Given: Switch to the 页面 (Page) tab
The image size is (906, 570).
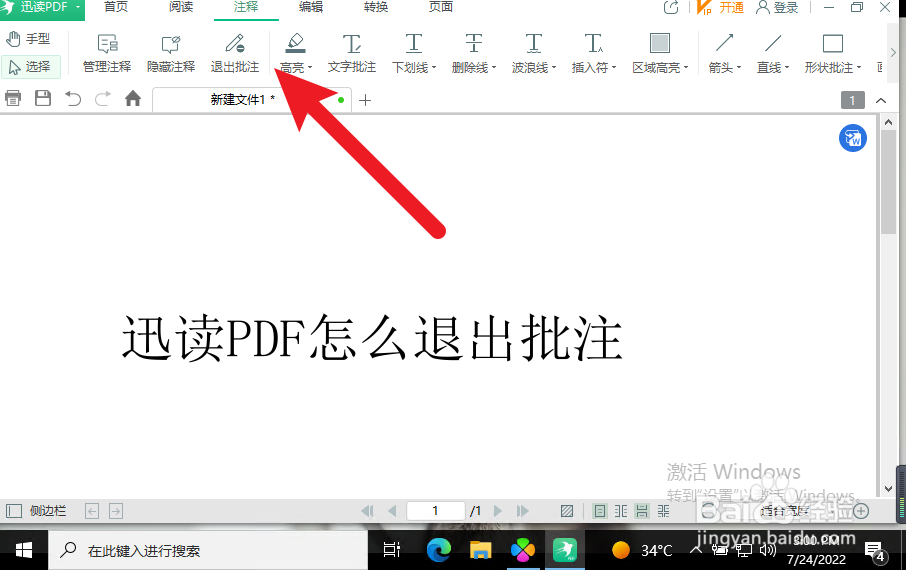Looking at the screenshot, I should click(x=441, y=7).
